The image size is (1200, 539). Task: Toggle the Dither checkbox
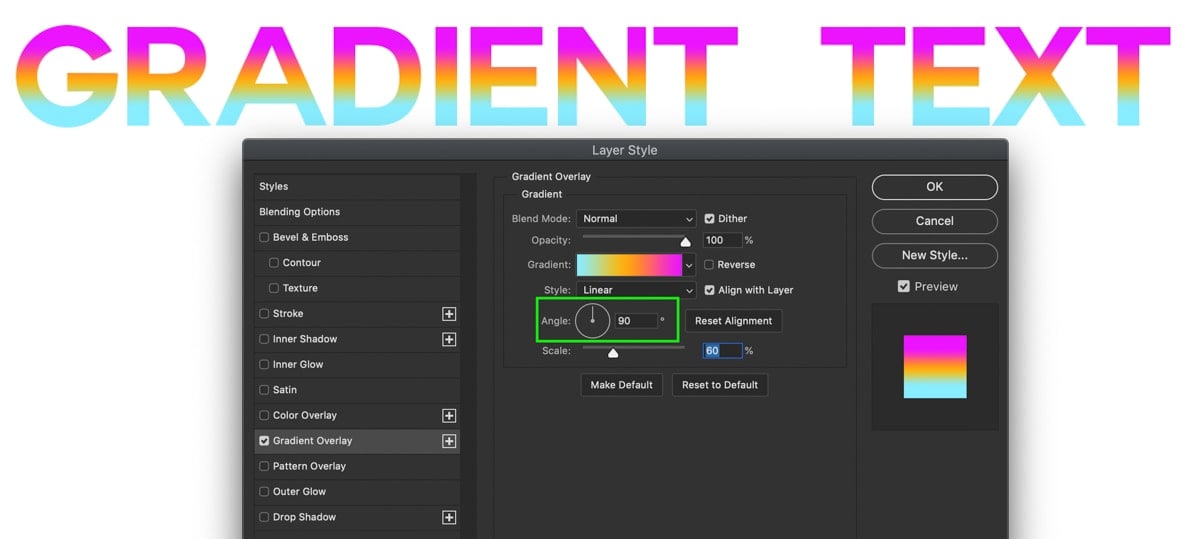pos(709,219)
